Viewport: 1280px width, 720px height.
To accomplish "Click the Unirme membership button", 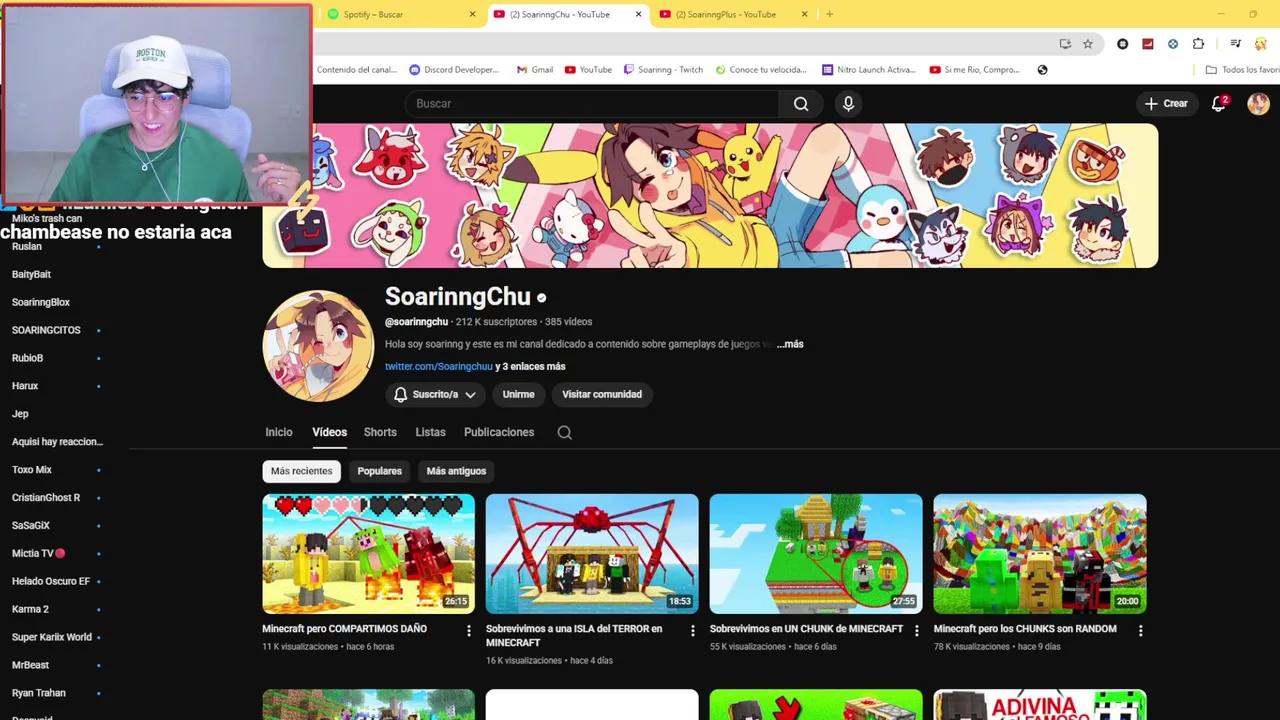I will click(518, 394).
